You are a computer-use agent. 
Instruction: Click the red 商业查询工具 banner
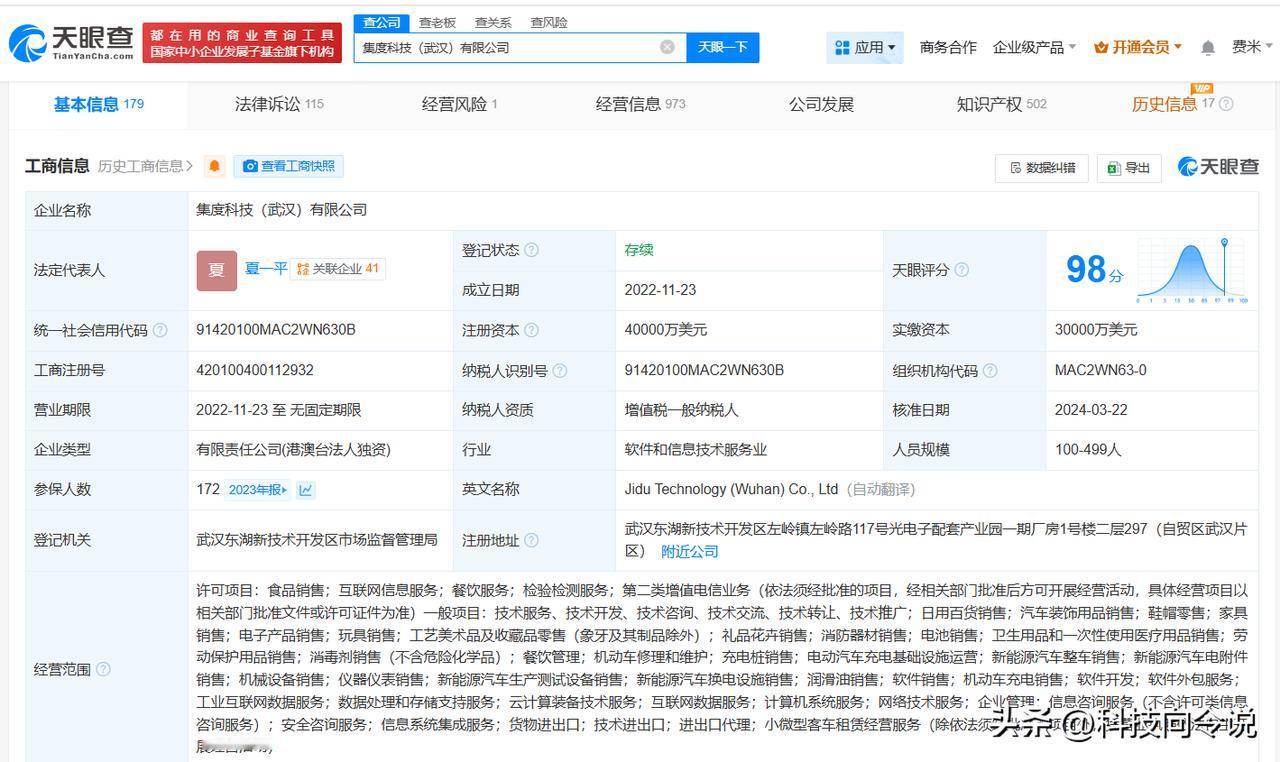242,43
